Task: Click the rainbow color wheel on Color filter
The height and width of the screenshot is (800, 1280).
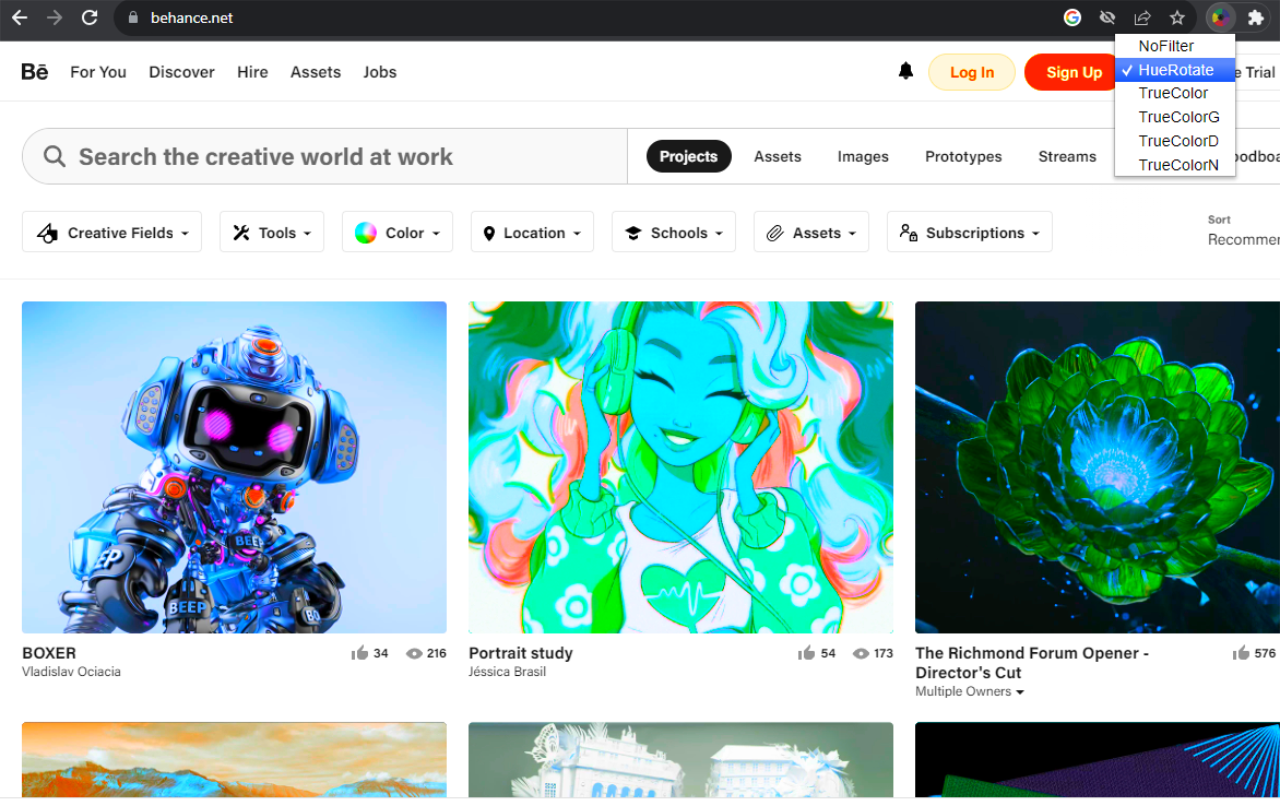Action: pyautogui.click(x=366, y=232)
